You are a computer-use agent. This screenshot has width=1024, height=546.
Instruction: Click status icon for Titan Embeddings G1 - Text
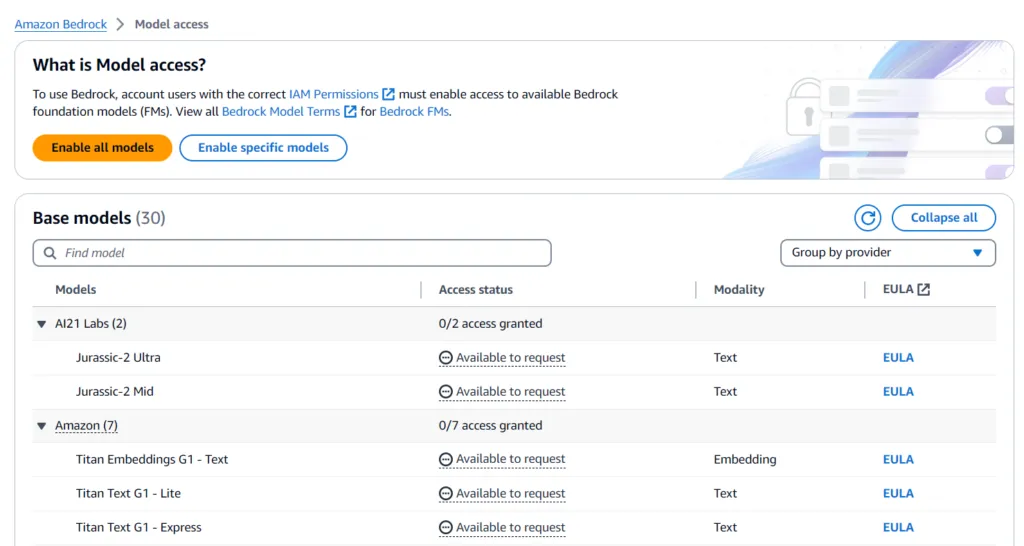point(445,460)
